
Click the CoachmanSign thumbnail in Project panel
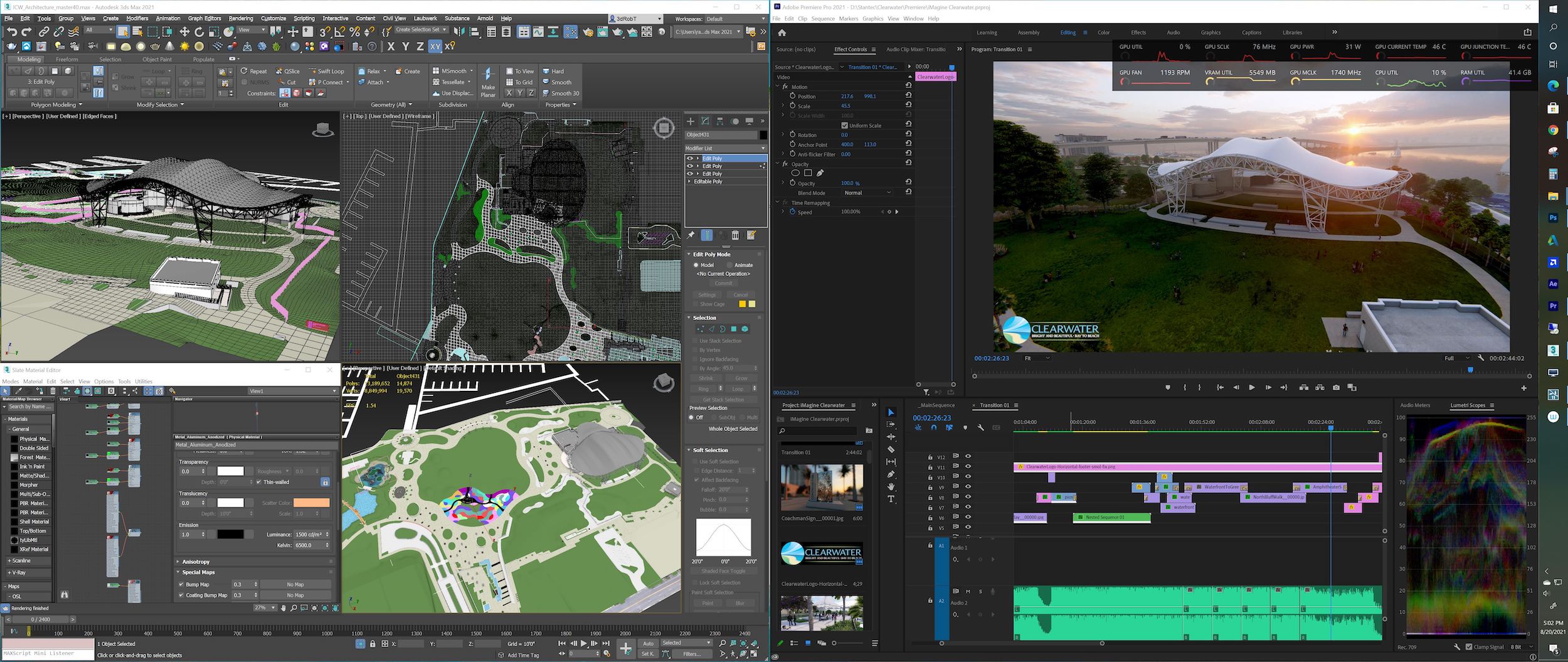tap(822, 487)
